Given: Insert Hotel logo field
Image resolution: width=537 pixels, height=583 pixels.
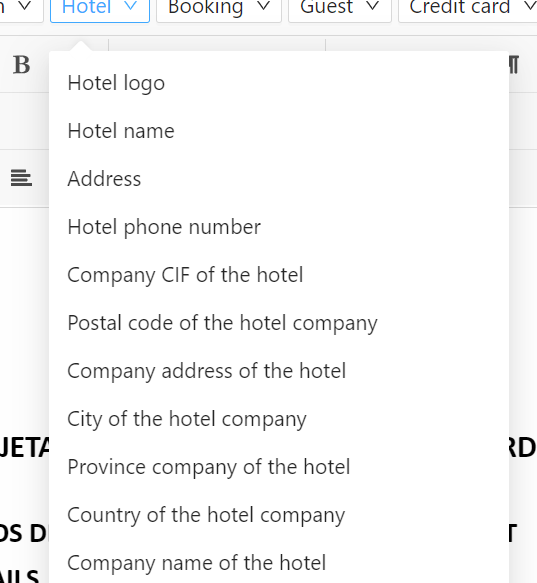Looking at the screenshot, I should click(279, 83).
